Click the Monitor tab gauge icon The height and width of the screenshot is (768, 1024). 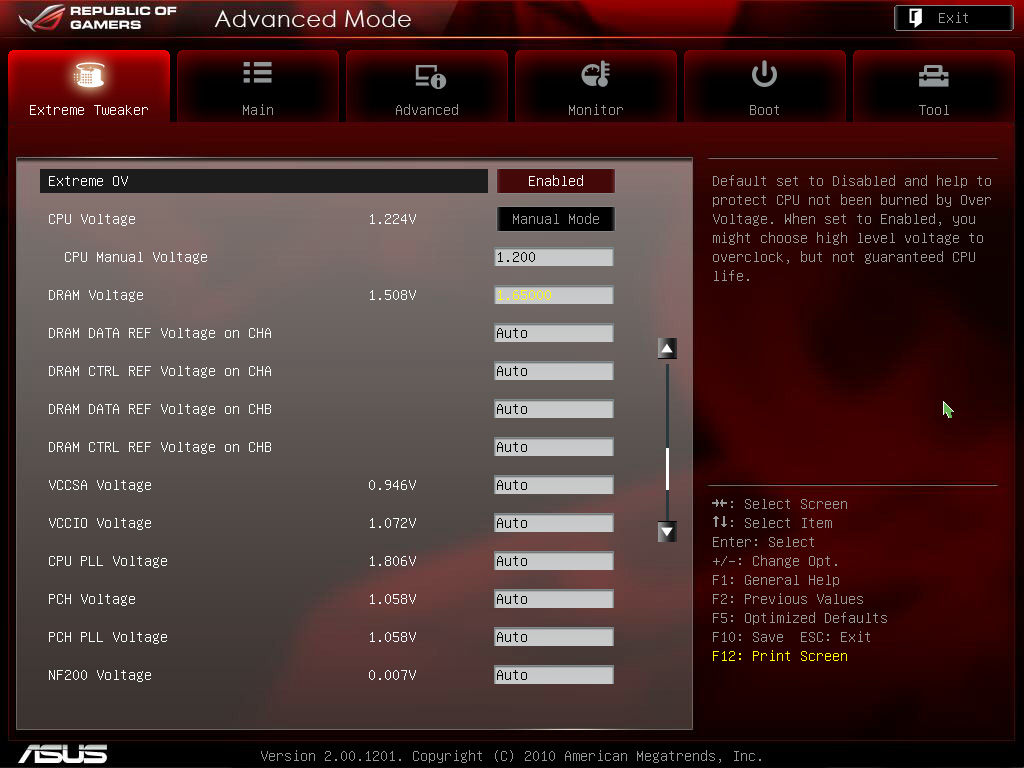[x=595, y=75]
